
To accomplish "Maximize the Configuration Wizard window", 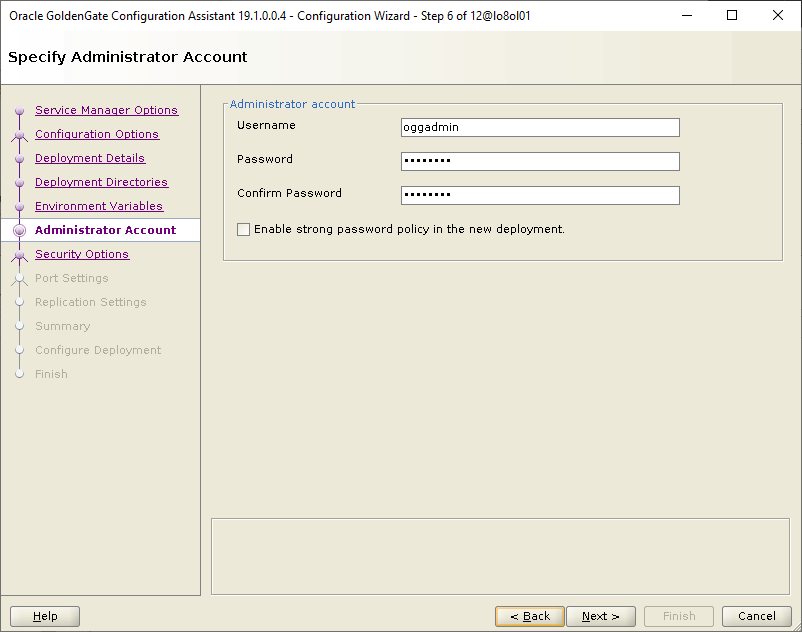I will click(732, 15).
